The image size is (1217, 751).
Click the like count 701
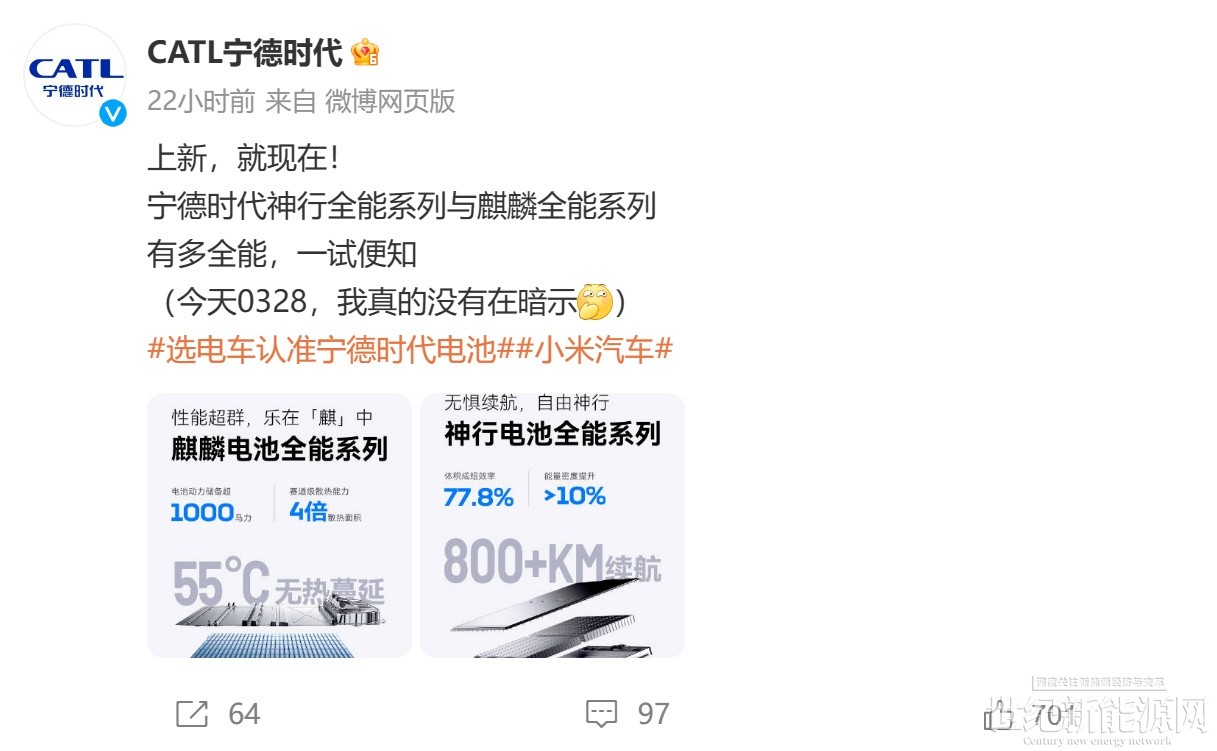(x=1055, y=716)
